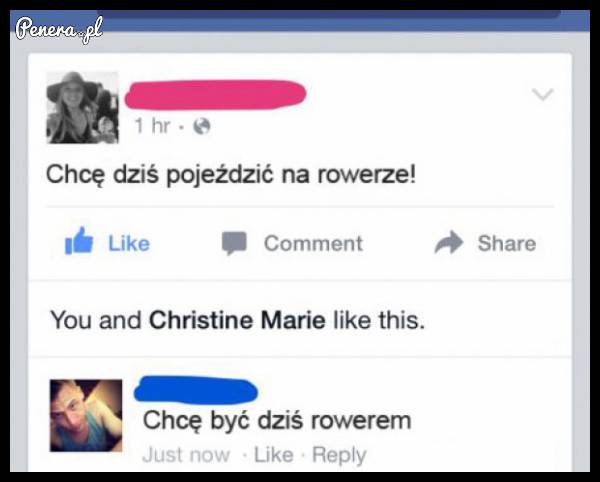Viewport: 600px width, 482px height.
Task: Click the Like label under the post
Action: click(x=129, y=243)
